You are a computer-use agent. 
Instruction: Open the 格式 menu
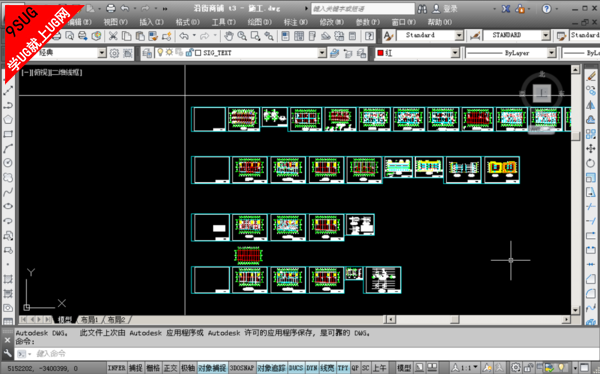pyautogui.click(x=188, y=22)
